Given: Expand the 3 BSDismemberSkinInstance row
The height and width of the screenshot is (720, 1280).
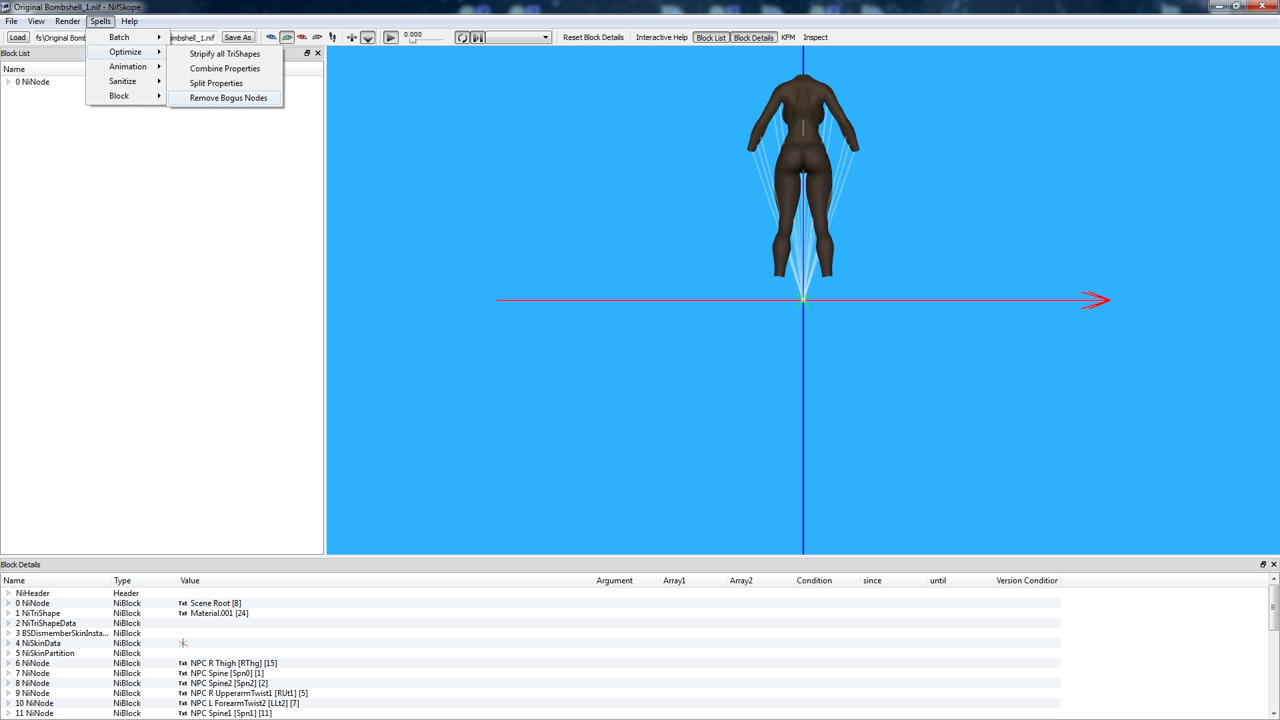Looking at the screenshot, I should (8, 633).
